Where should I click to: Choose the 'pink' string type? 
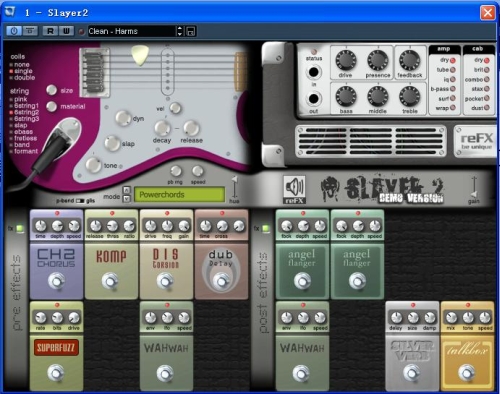click(x=18, y=99)
